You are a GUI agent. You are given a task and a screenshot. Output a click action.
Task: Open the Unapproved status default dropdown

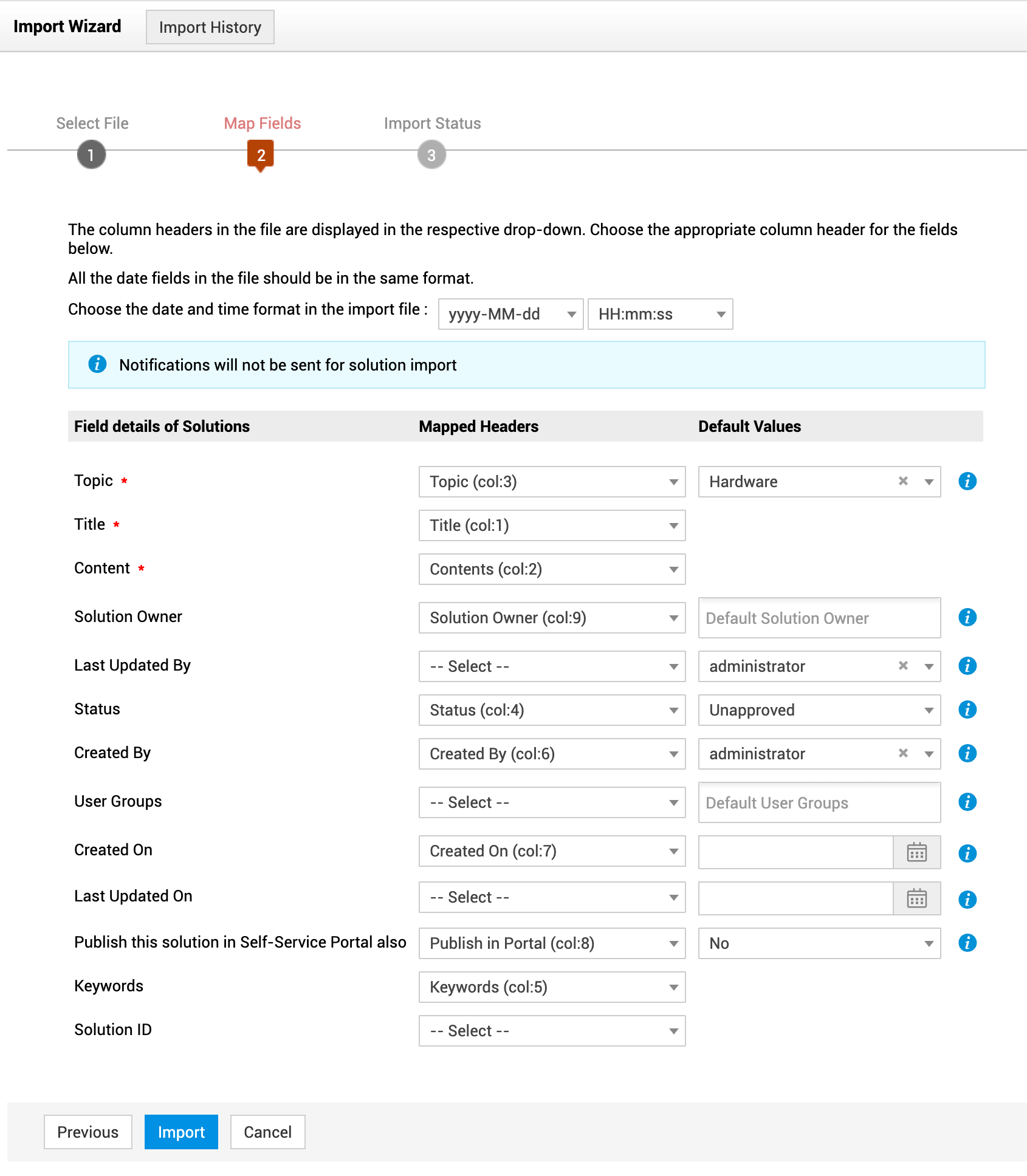(819, 710)
